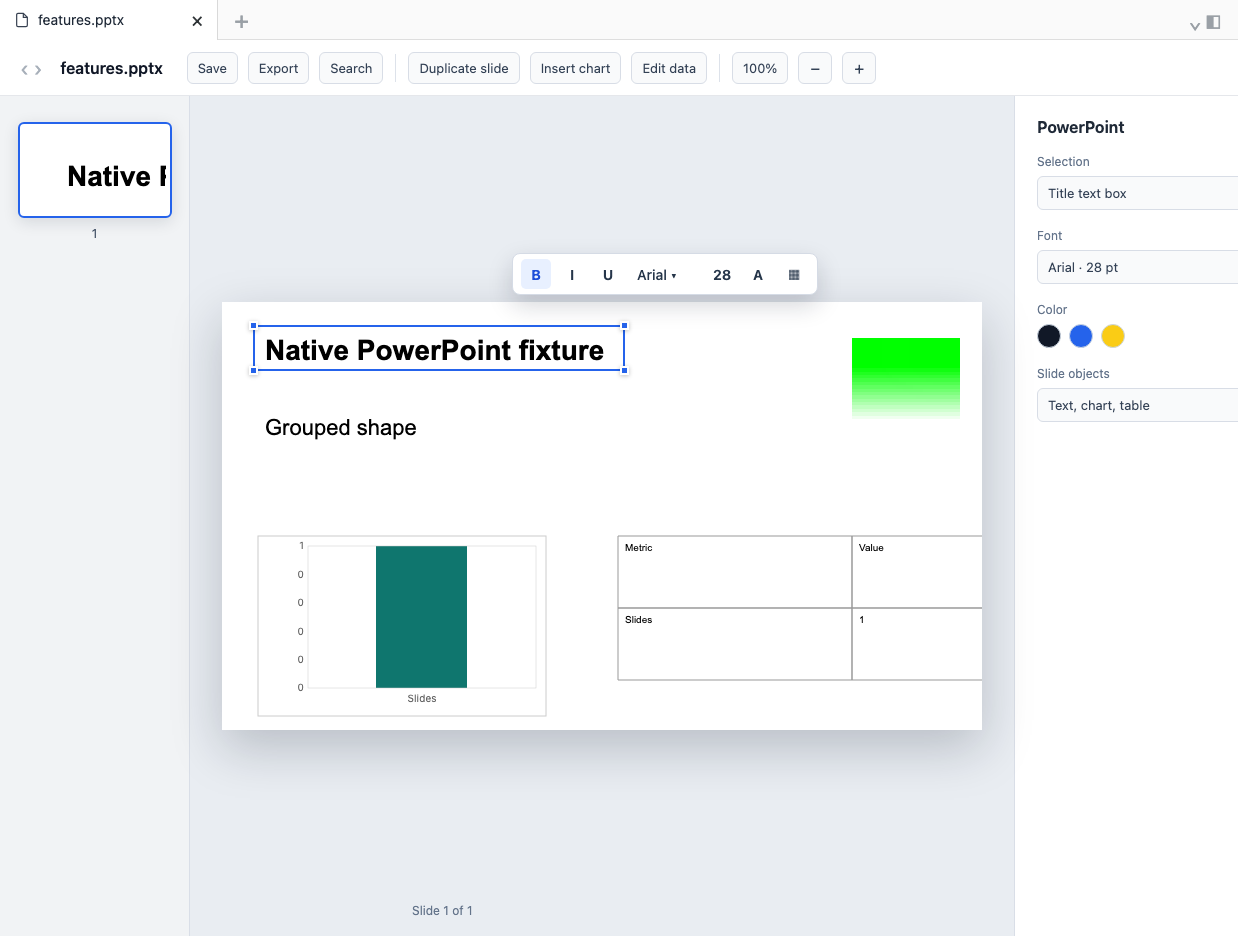Image resolution: width=1238 pixels, height=936 pixels.
Task: Select the green gradient rectangle shape
Action: pos(906,378)
